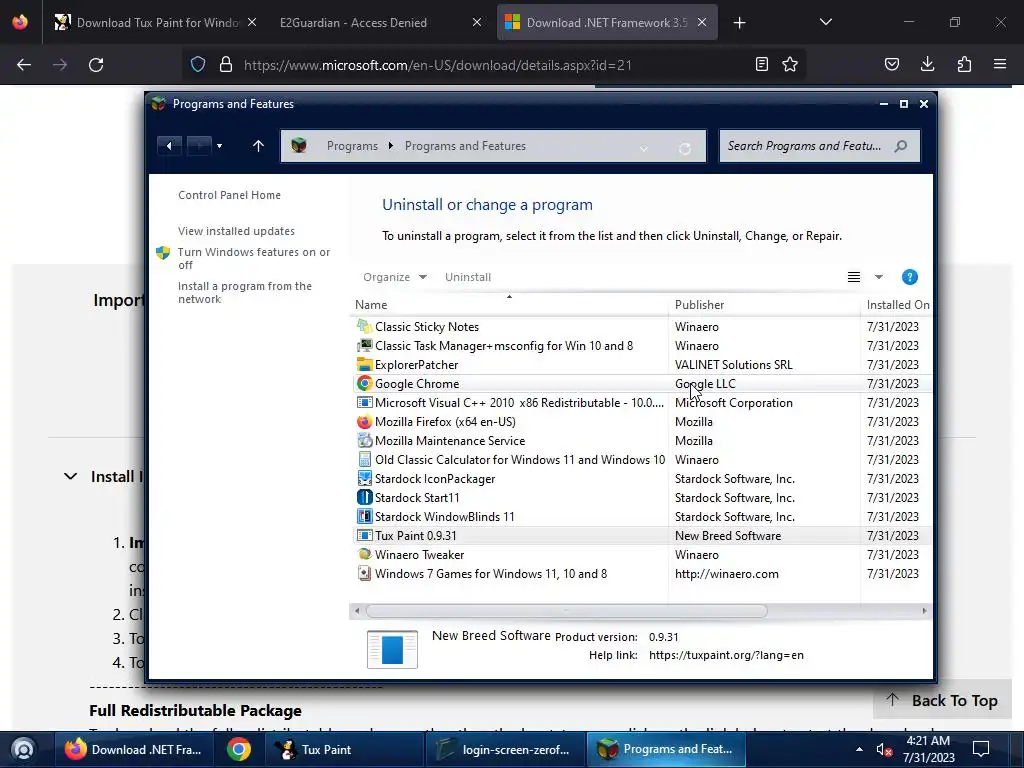The width and height of the screenshot is (1024, 768).
Task: Click the search magnifier in Programs and Features
Action: click(x=901, y=146)
